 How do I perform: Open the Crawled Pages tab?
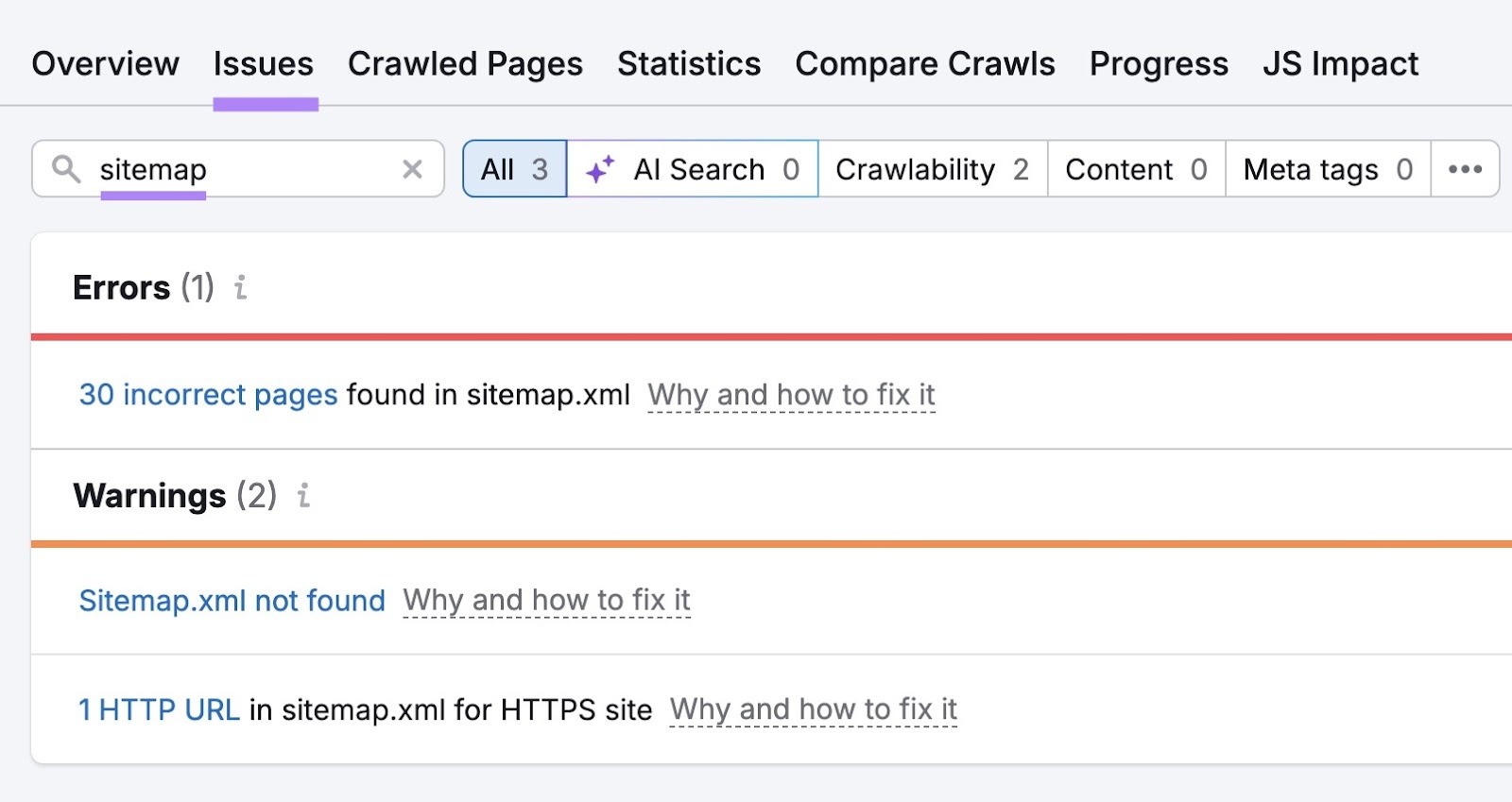point(464,63)
